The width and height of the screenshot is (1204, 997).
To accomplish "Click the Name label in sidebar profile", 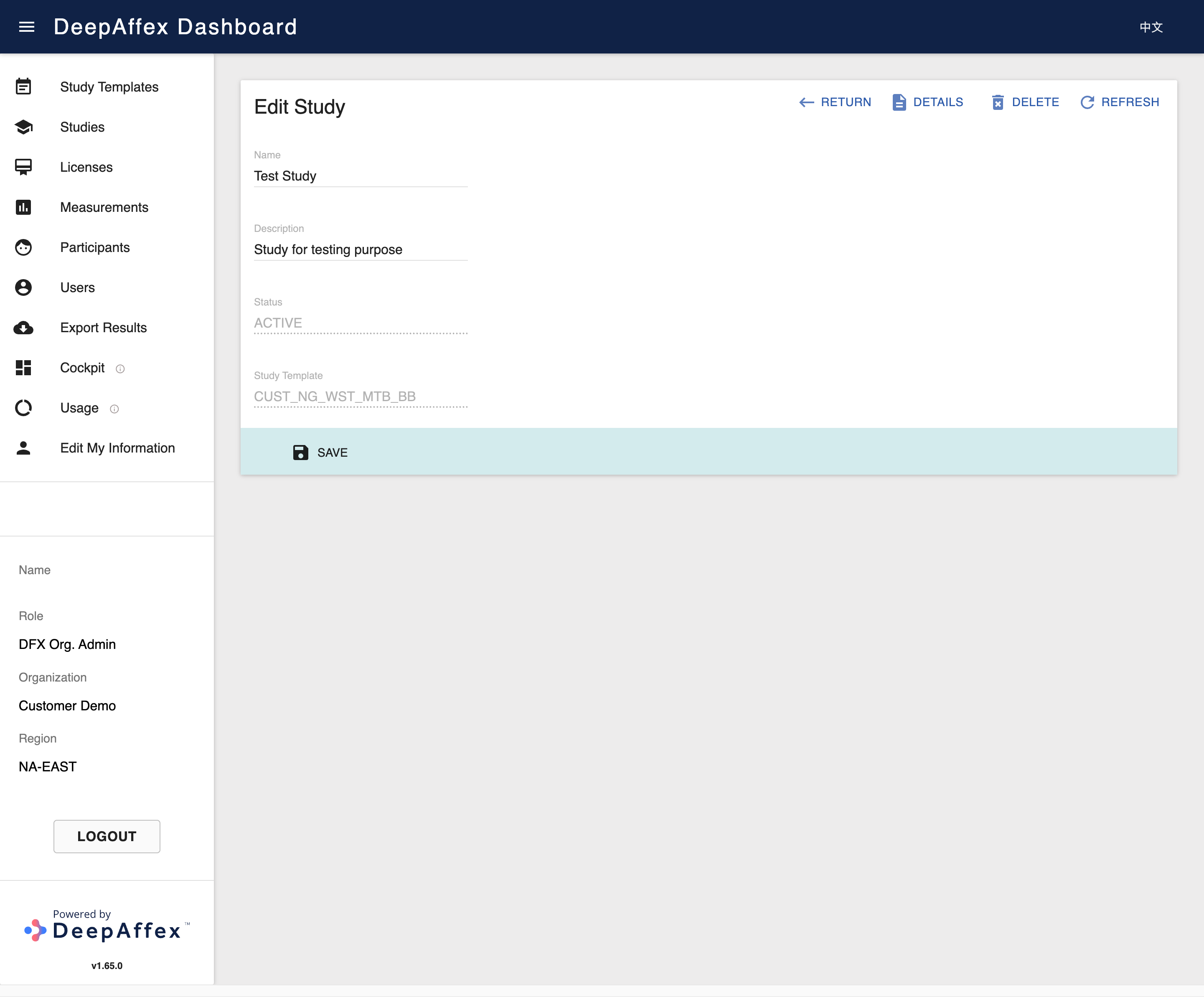I will [34, 570].
